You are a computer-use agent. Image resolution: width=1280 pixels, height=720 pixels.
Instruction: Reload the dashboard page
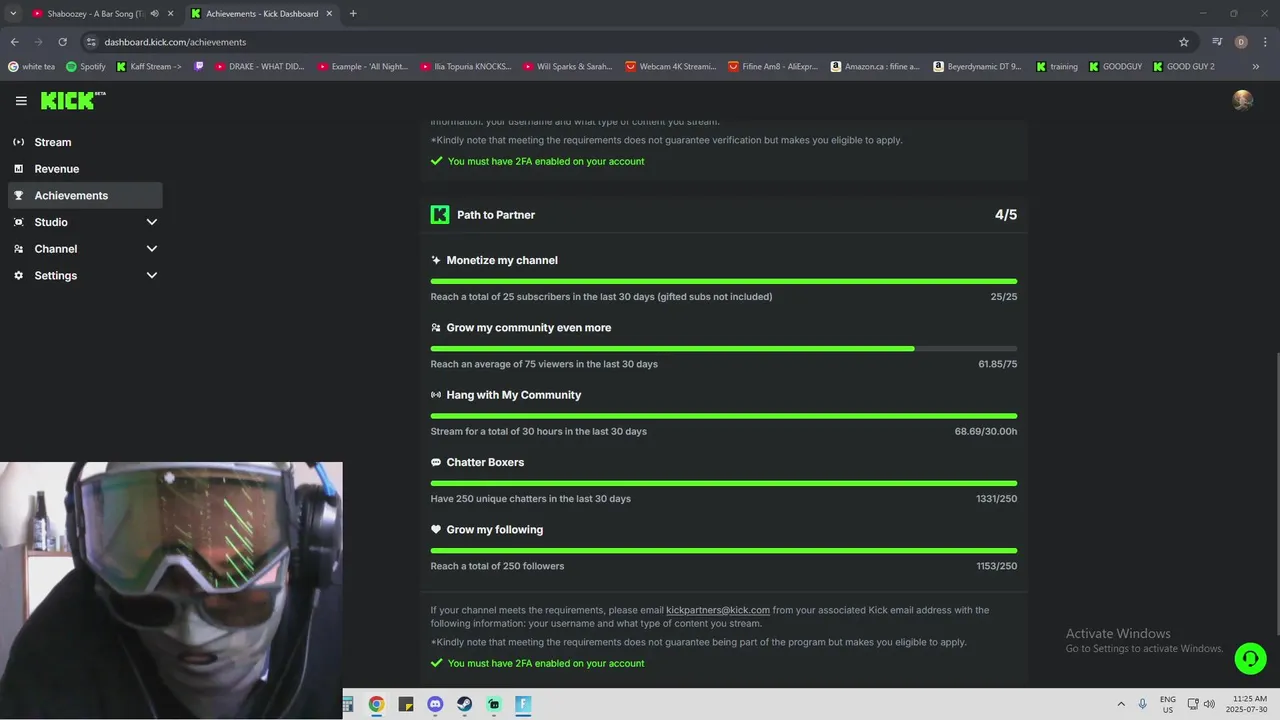pos(62,42)
